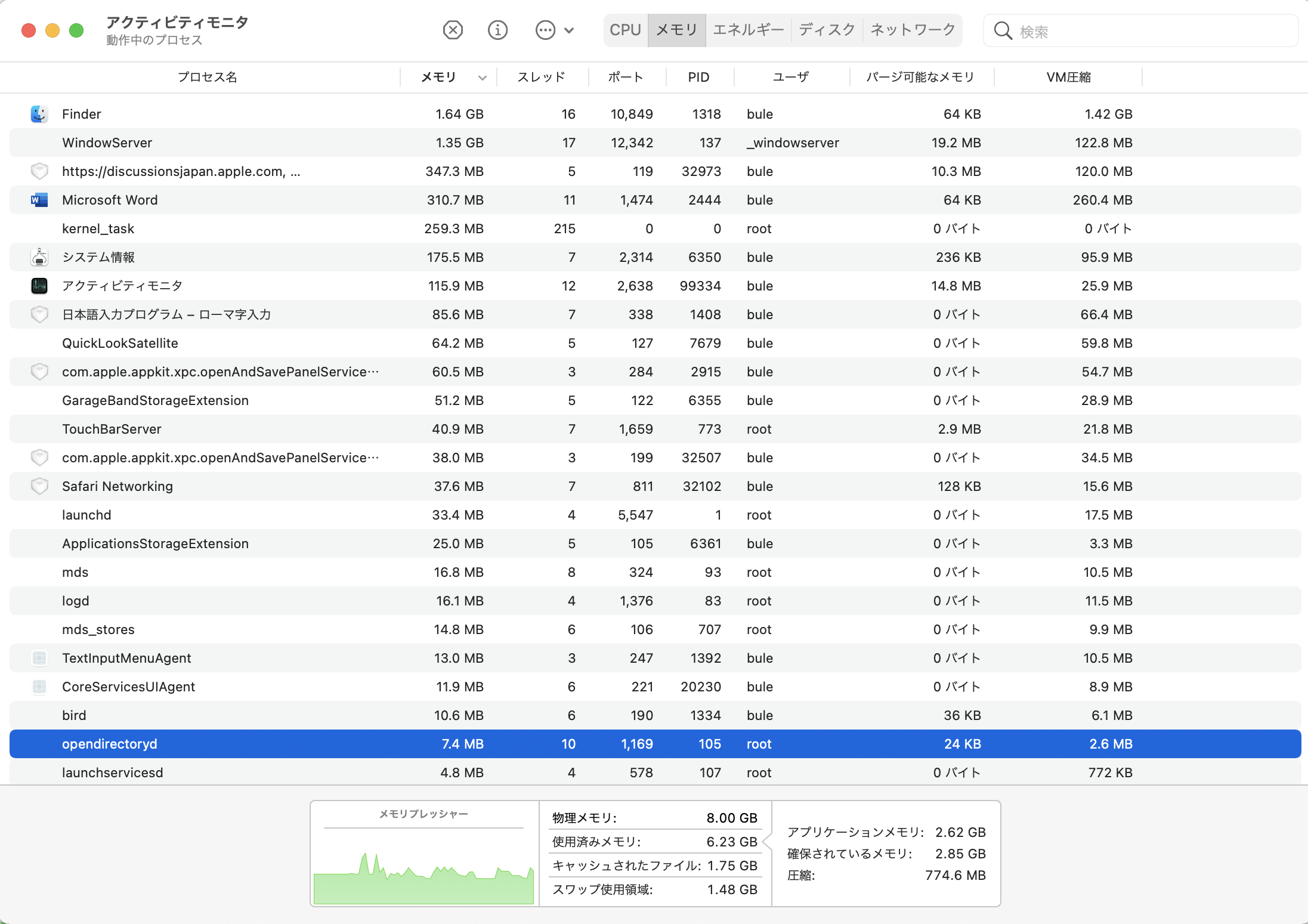Switch to the CPU tab
This screenshot has height=924, width=1308.
click(625, 30)
